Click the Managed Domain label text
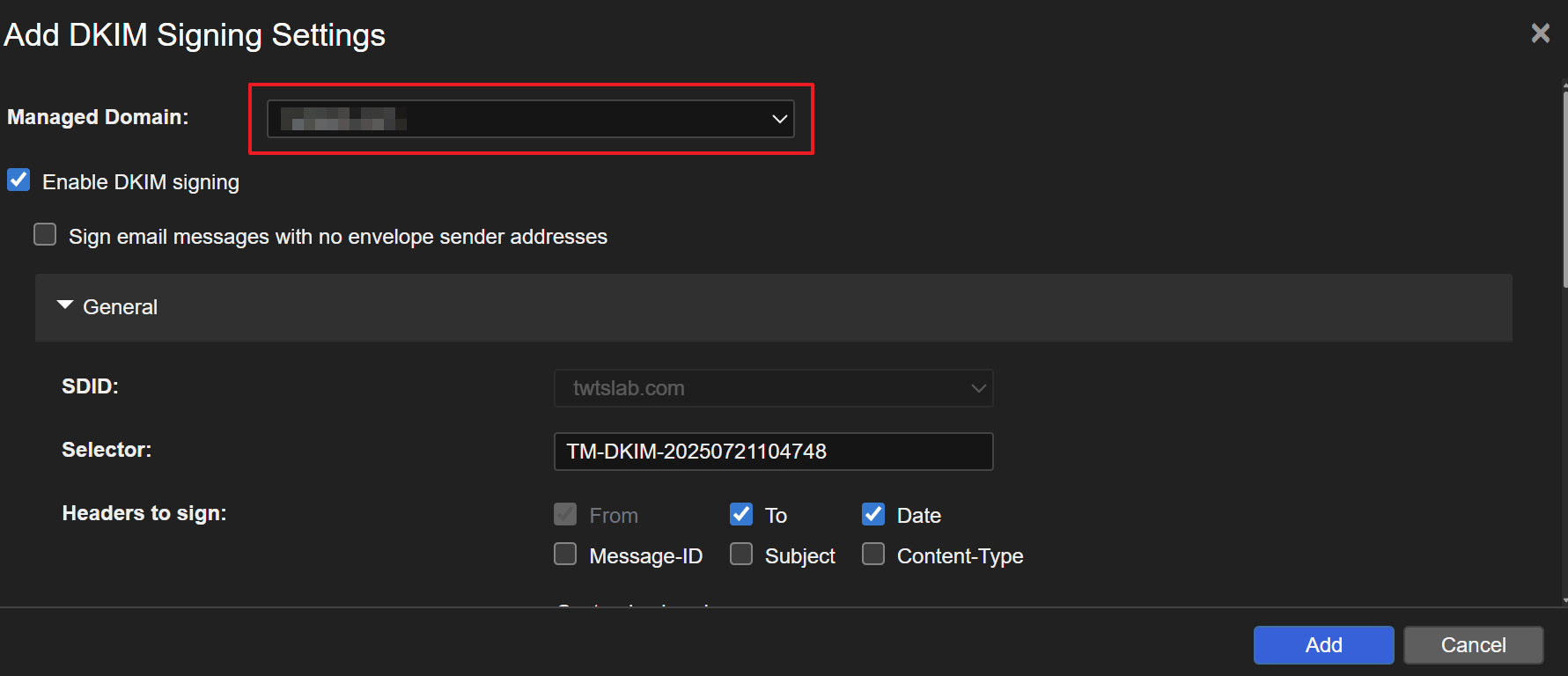 click(x=98, y=117)
